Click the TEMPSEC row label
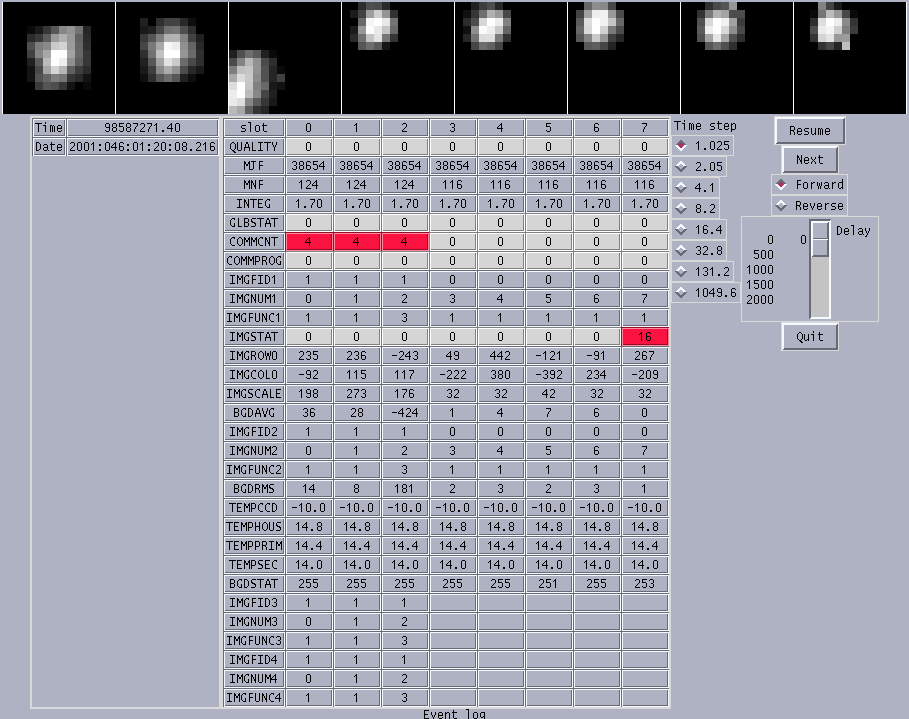Viewport: 909px width, 719px height. pos(254,565)
